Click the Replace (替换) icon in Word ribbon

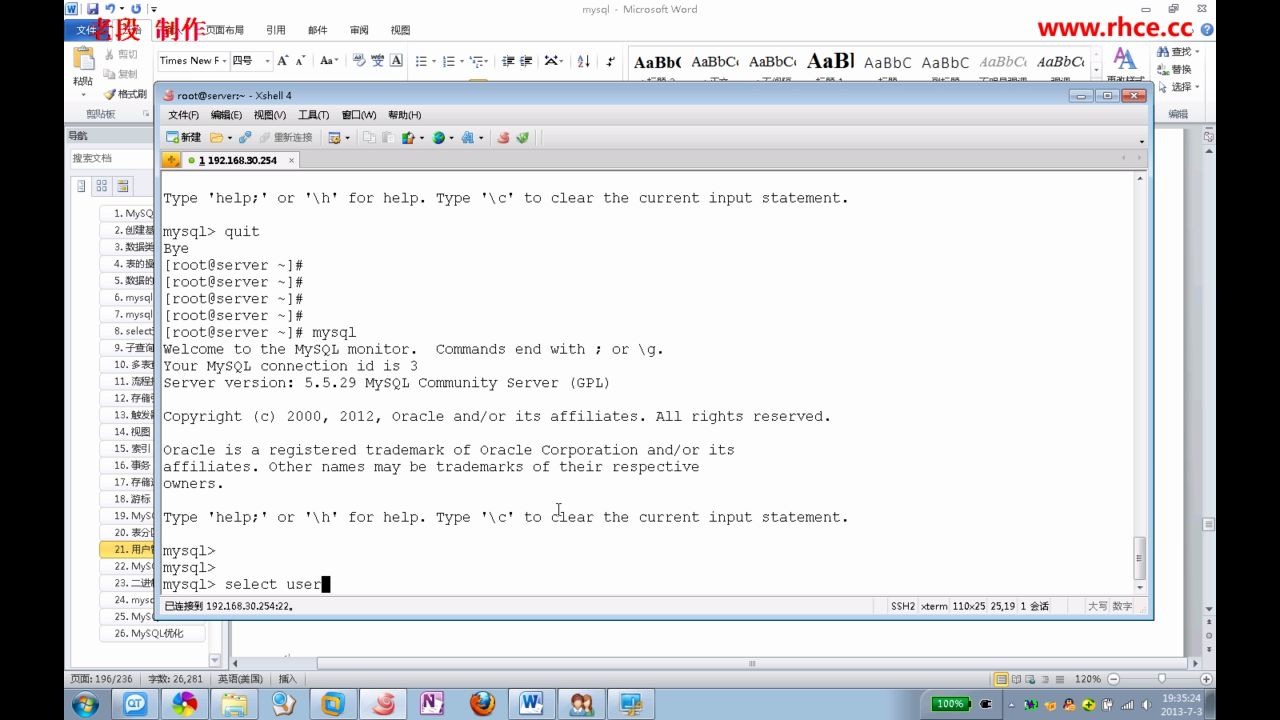[1174, 69]
